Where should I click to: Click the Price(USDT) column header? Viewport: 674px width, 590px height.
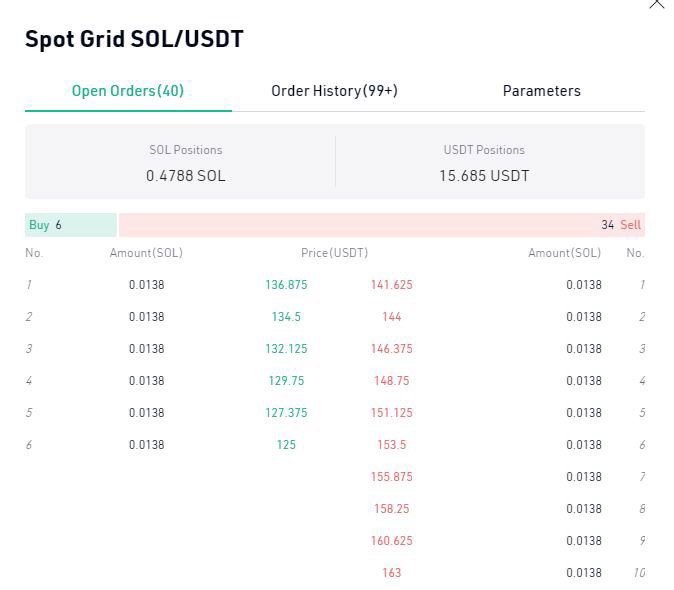(334, 253)
